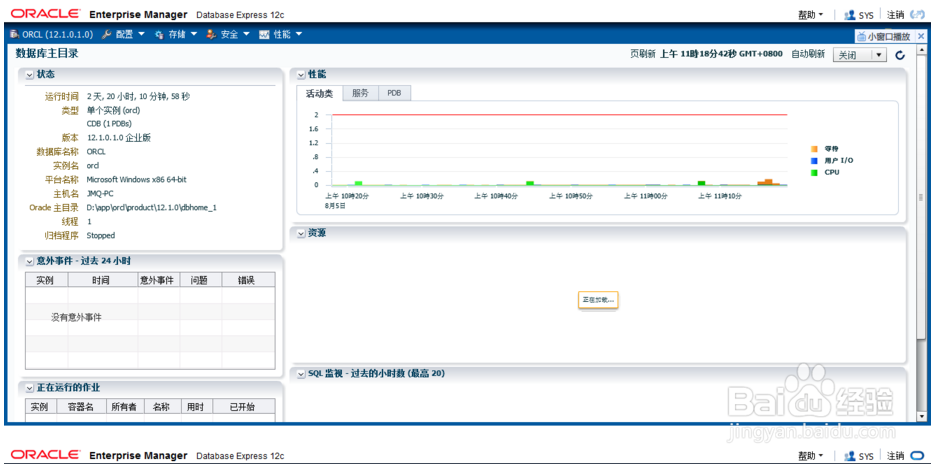Screen dimensions: 948x464
Task: Click the storage icon next to 存储
Action: [160, 34]
